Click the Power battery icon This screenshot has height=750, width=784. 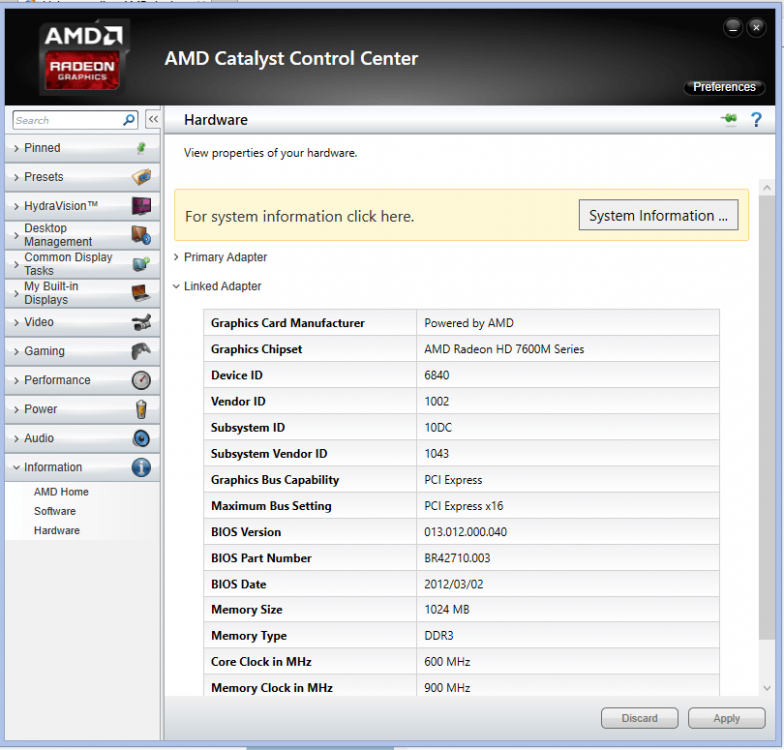click(142, 409)
